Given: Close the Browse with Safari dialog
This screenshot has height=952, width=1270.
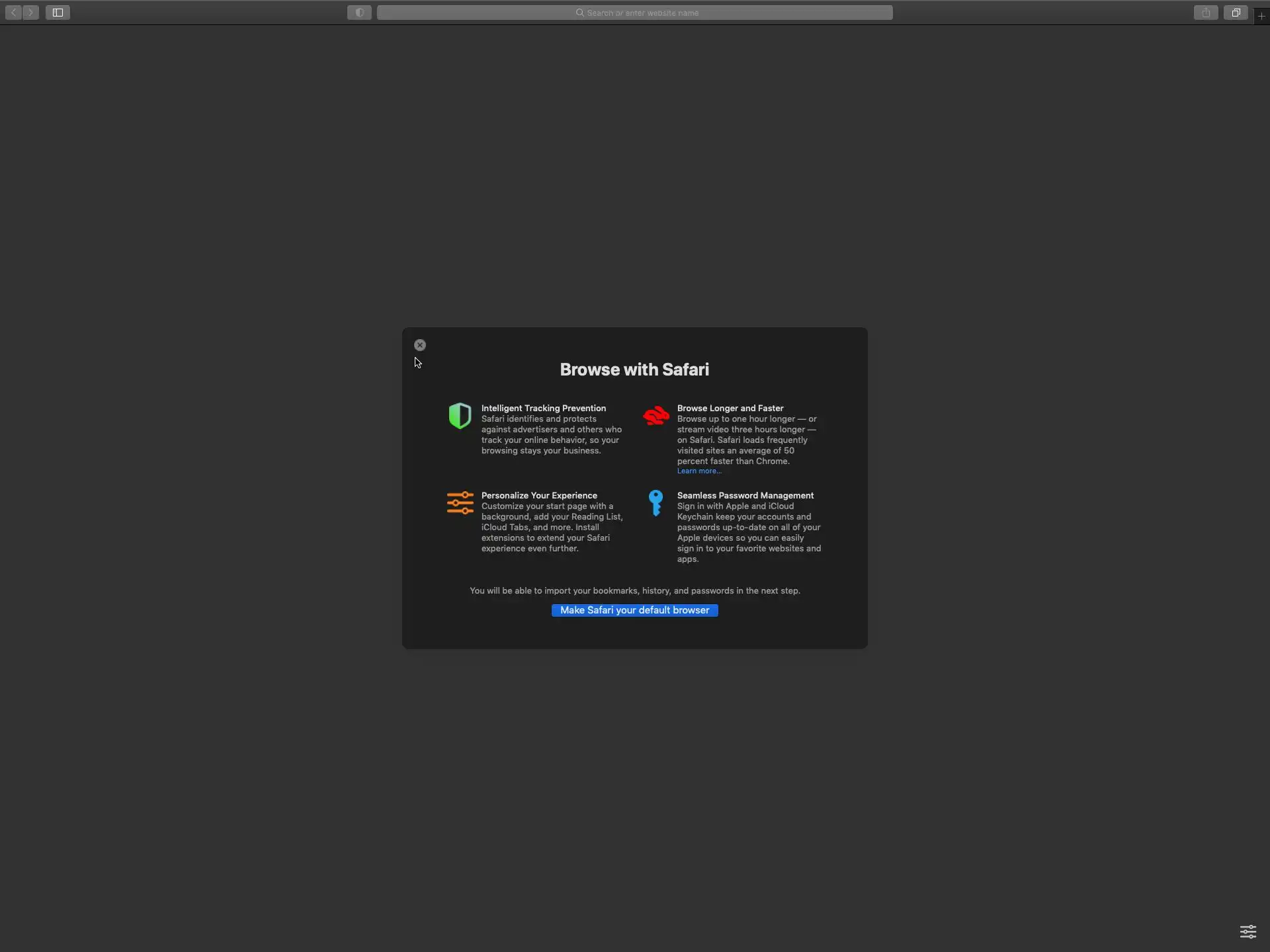Looking at the screenshot, I should click(420, 345).
